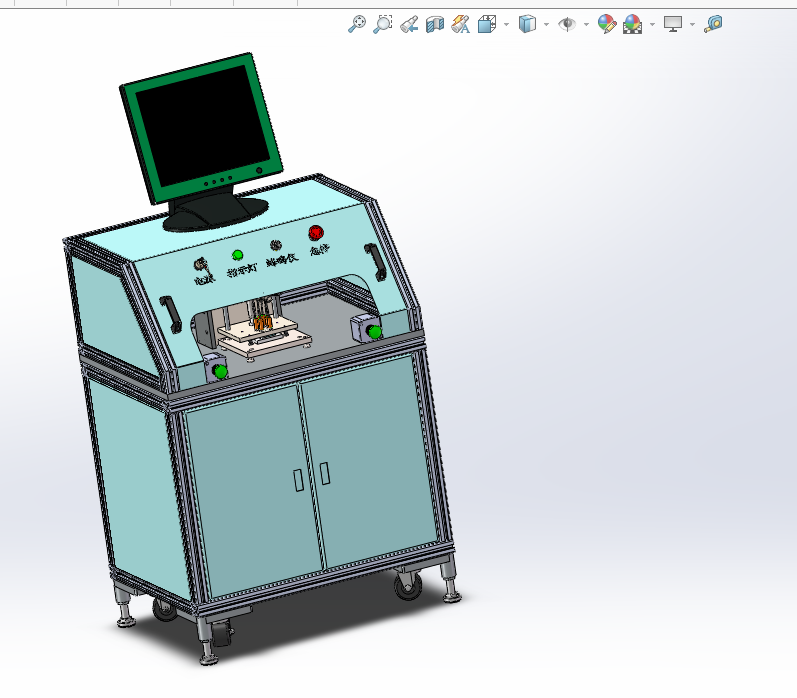
Task: Click the Display Style icon
Action: pos(528,24)
